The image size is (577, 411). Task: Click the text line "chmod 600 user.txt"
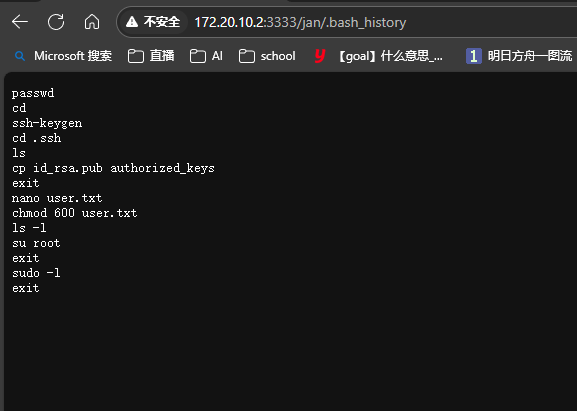(x=75, y=213)
